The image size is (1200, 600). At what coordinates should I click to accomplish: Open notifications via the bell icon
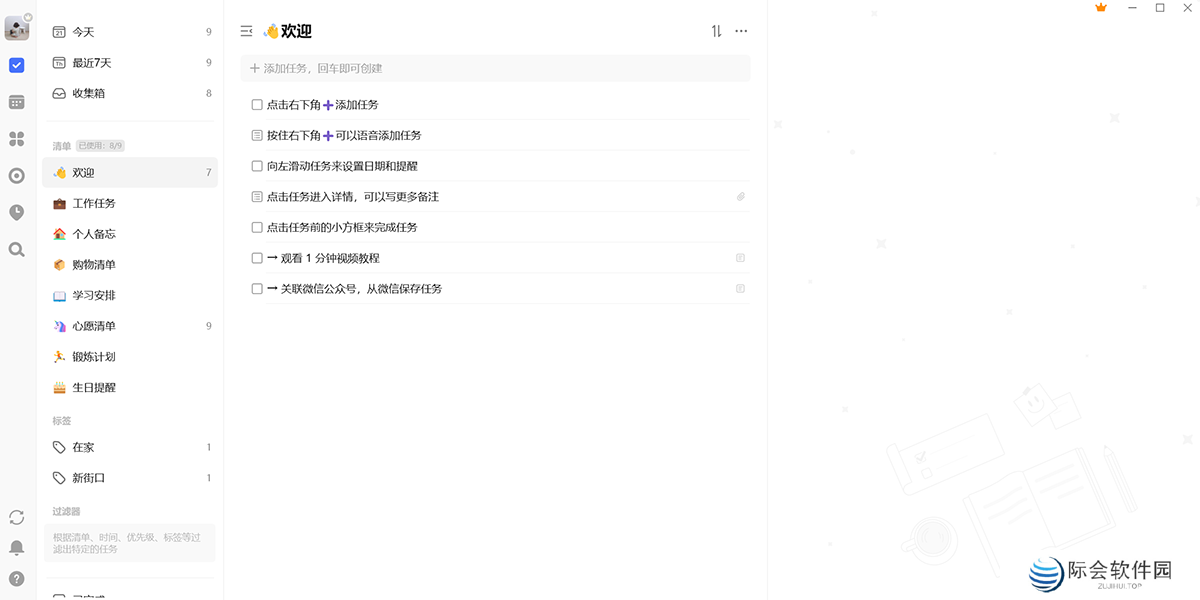[16, 548]
